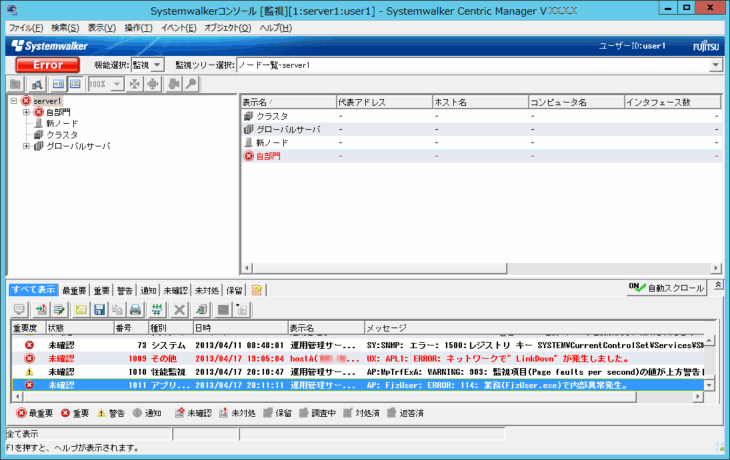Viewport: 730px width, 460px height.
Task: Collapse the server1 tree node
Action: click(x=14, y=101)
